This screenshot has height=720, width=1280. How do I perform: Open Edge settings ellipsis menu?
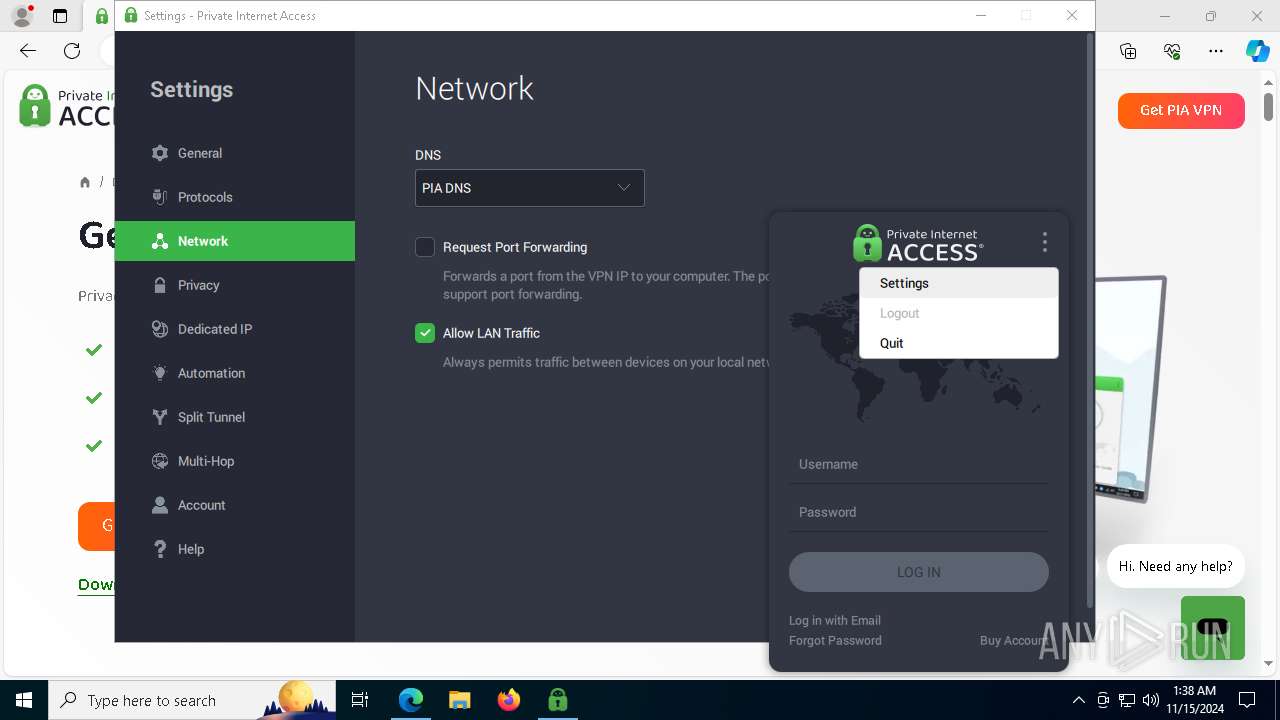pyautogui.click(x=1215, y=51)
